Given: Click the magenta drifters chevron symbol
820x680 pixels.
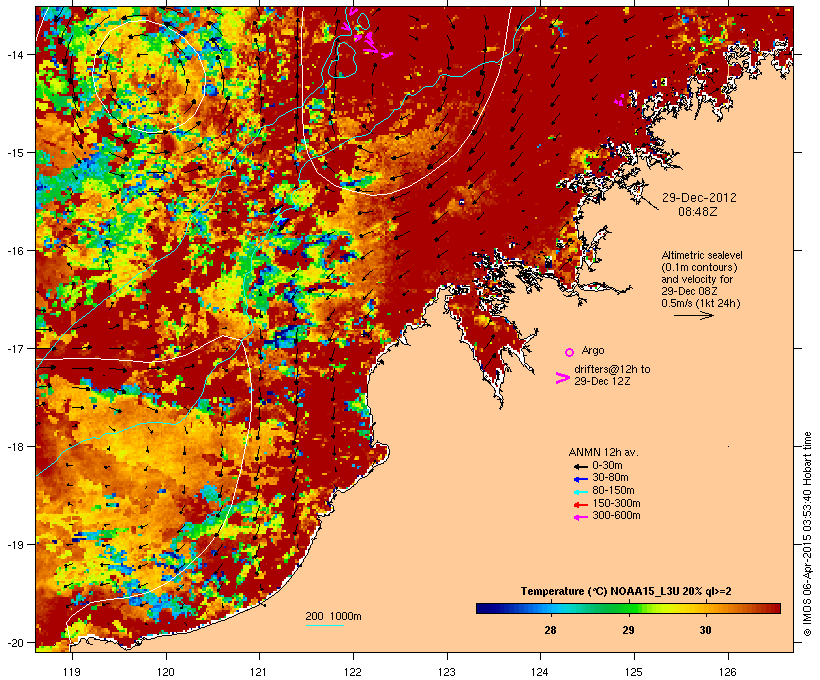Looking at the screenshot, I should pos(562,378).
